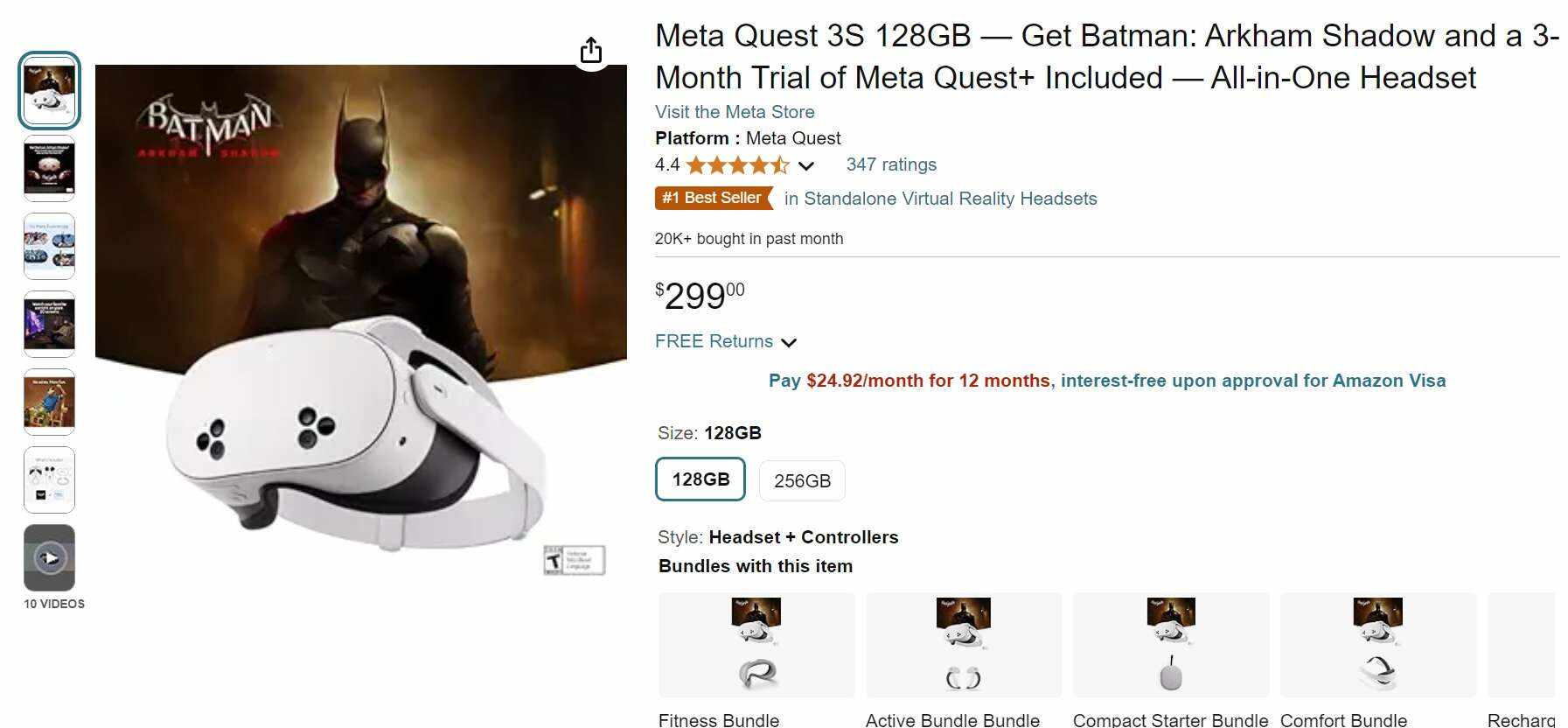Choose the Fitness Bundle option
Image resolution: width=1568 pixels, height=728 pixels.
coord(756,646)
